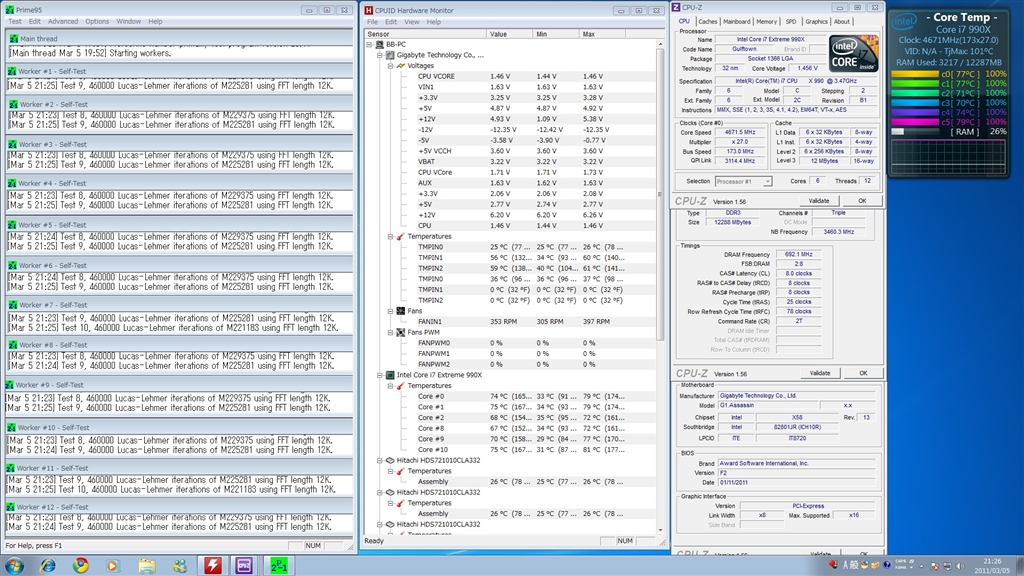Viewport: 1024px width, 576px height.
Task: Click the Windows Start orb
Action: tap(14, 565)
